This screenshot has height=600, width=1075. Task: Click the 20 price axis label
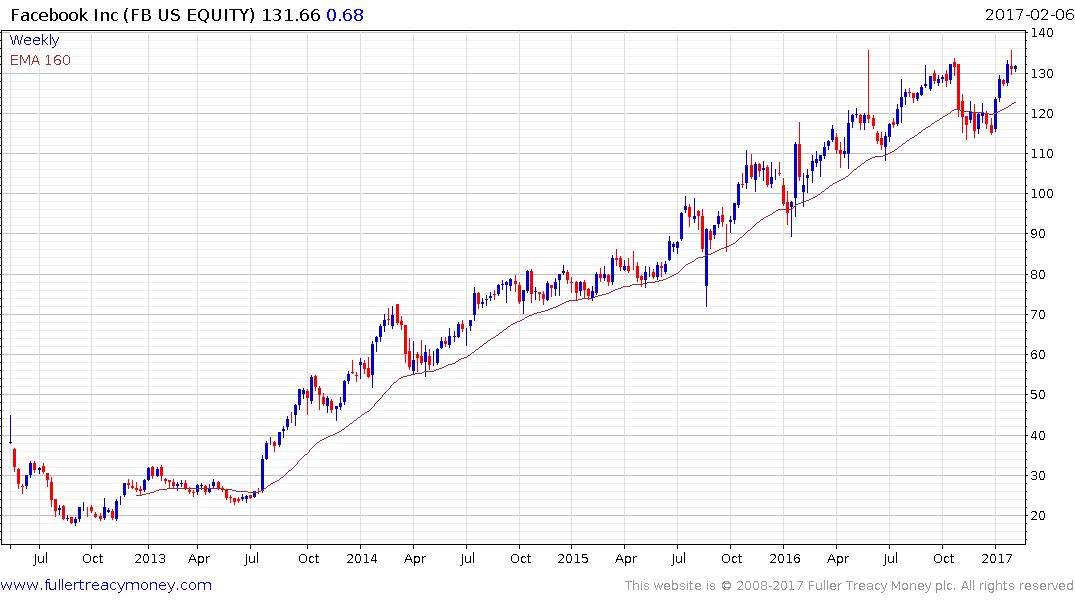(1038, 516)
